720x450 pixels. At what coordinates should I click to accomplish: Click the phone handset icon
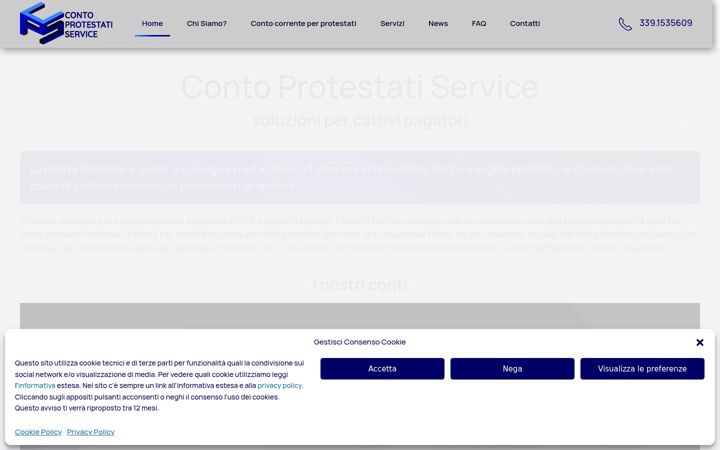(x=625, y=24)
